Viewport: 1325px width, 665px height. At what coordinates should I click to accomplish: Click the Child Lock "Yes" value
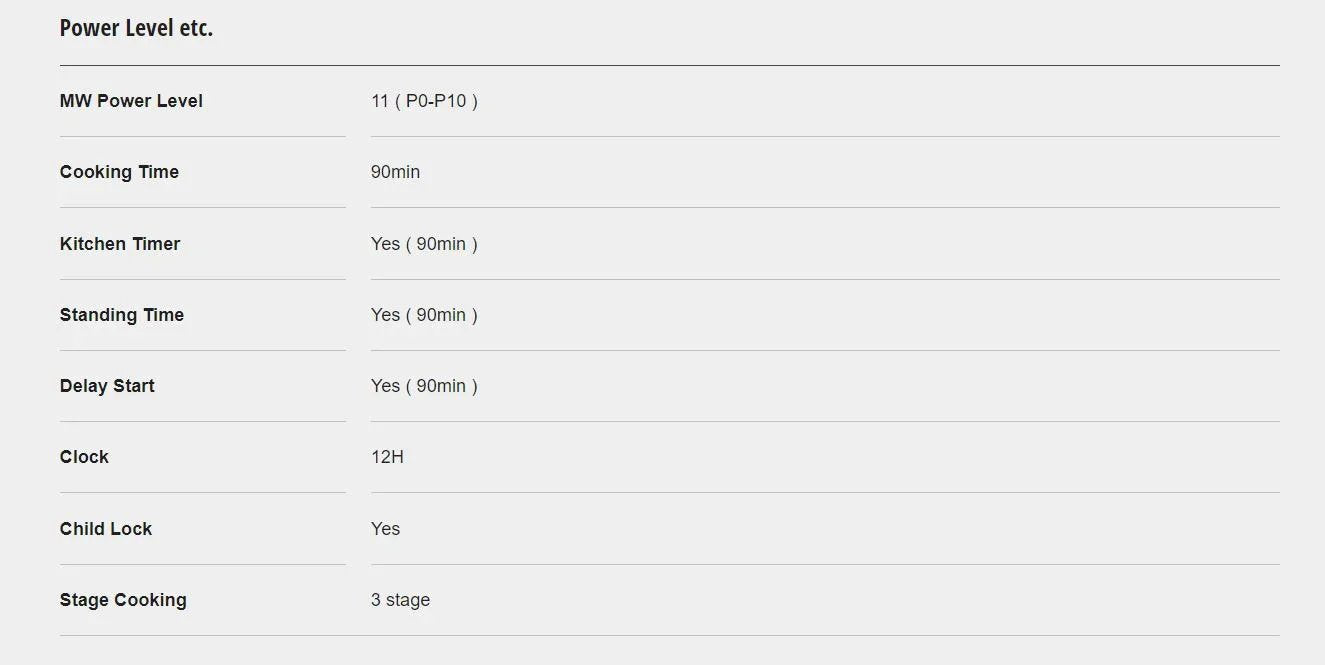[385, 529]
